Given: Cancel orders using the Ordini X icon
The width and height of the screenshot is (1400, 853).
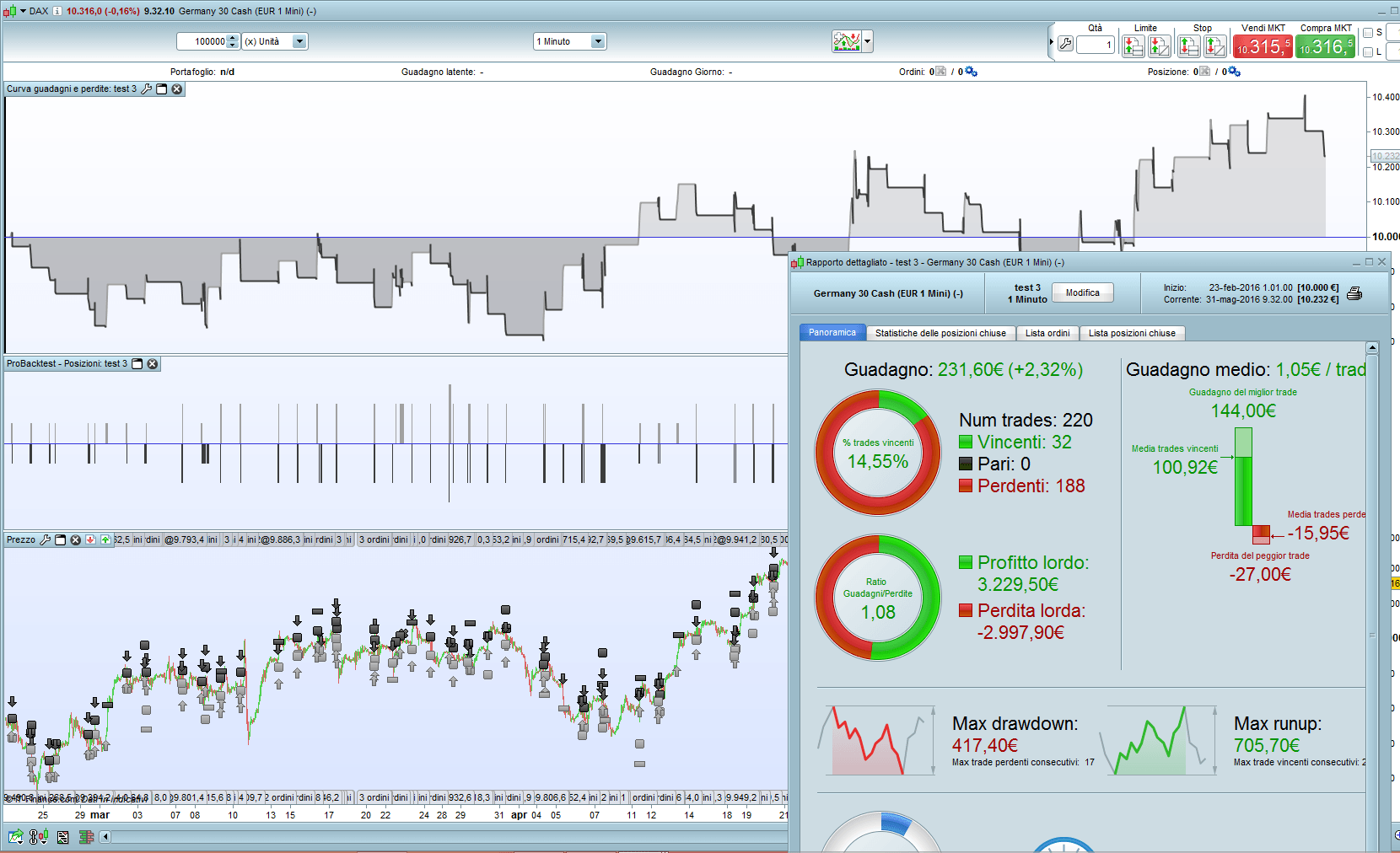Looking at the screenshot, I should [941, 72].
